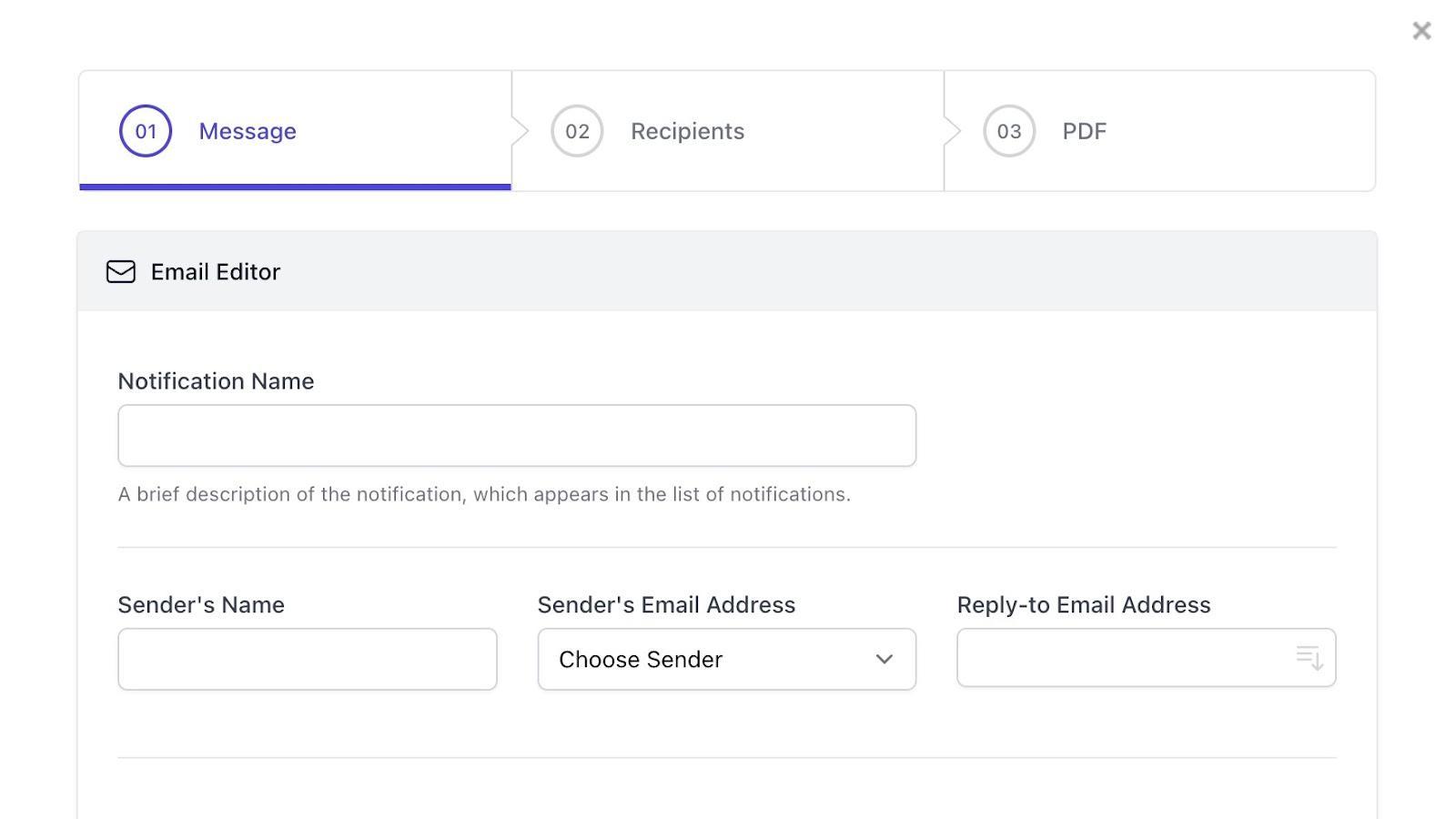1456x819 pixels.
Task: Click the step 02 circle icon
Action: [x=577, y=131]
